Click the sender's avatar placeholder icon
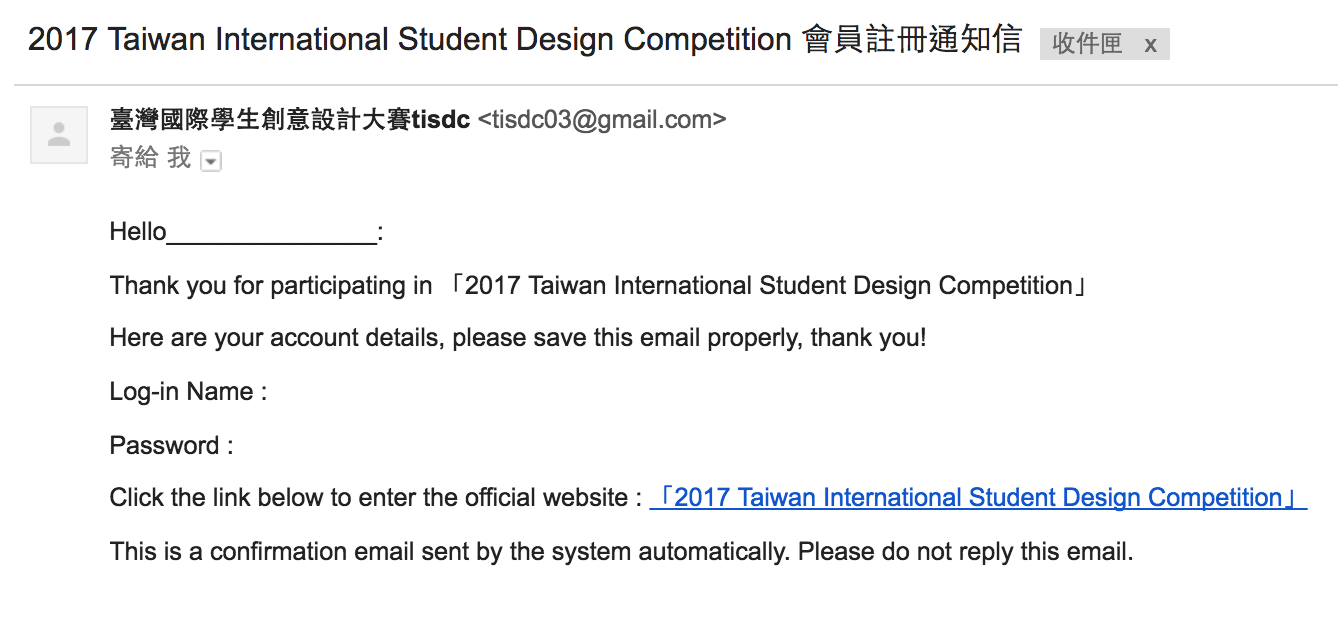This screenshot has height=626, width=1338. [x=59, y=134]
